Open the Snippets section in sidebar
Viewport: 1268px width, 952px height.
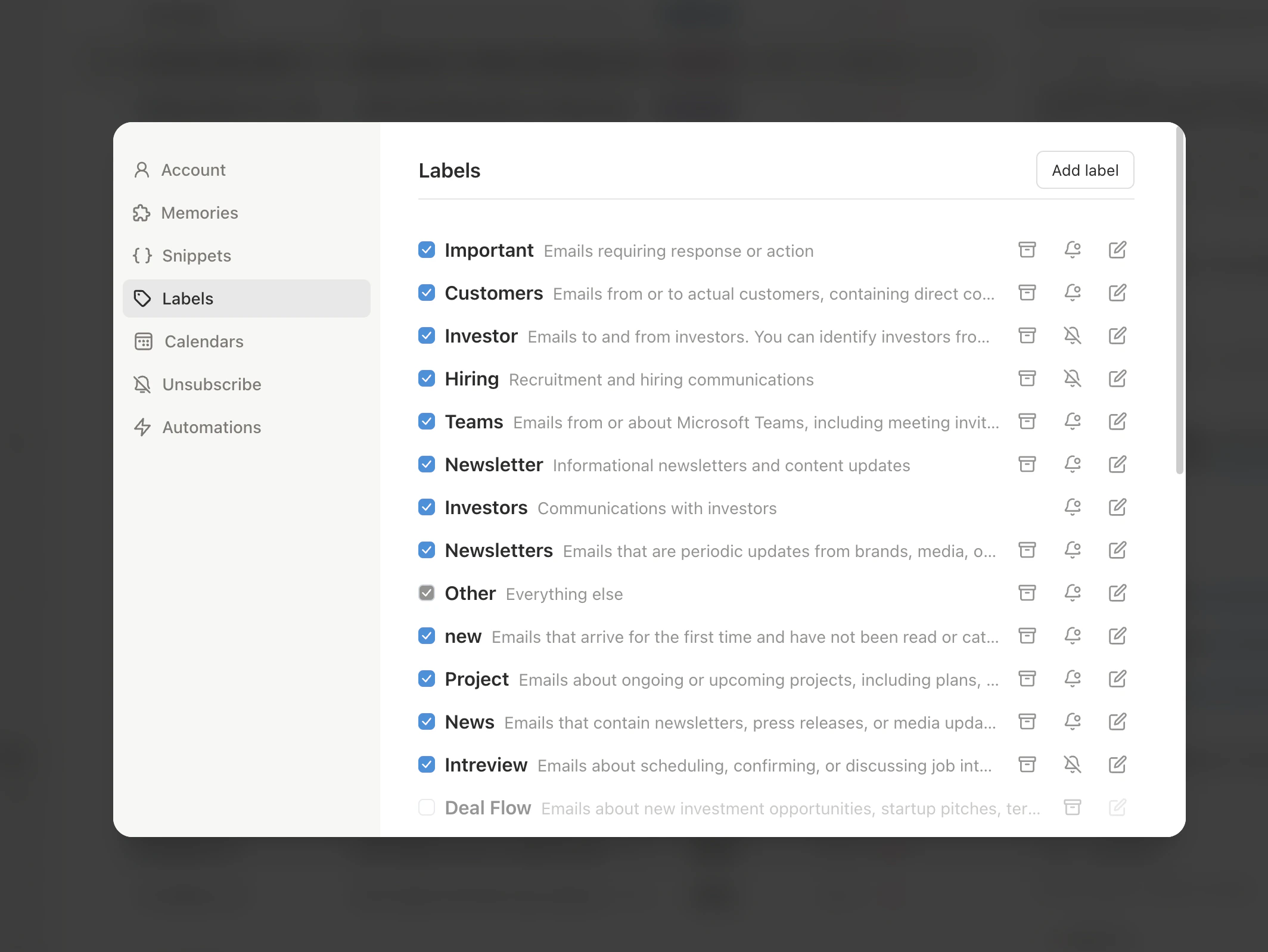pos(197,256)
